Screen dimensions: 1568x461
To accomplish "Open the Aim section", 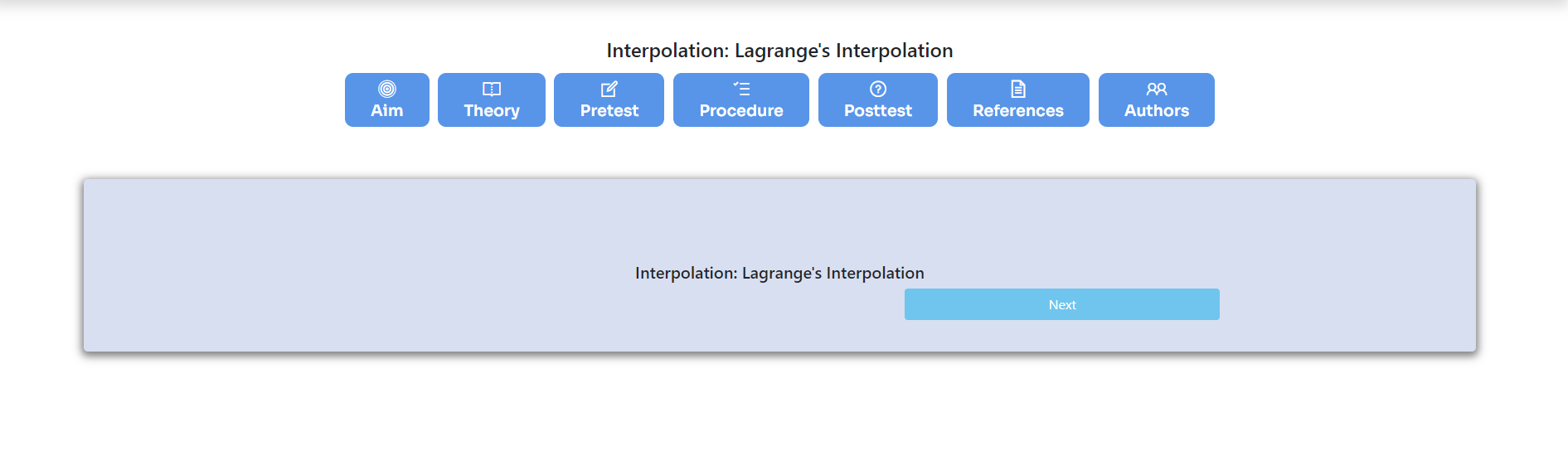I will click(x=387, y=99).
